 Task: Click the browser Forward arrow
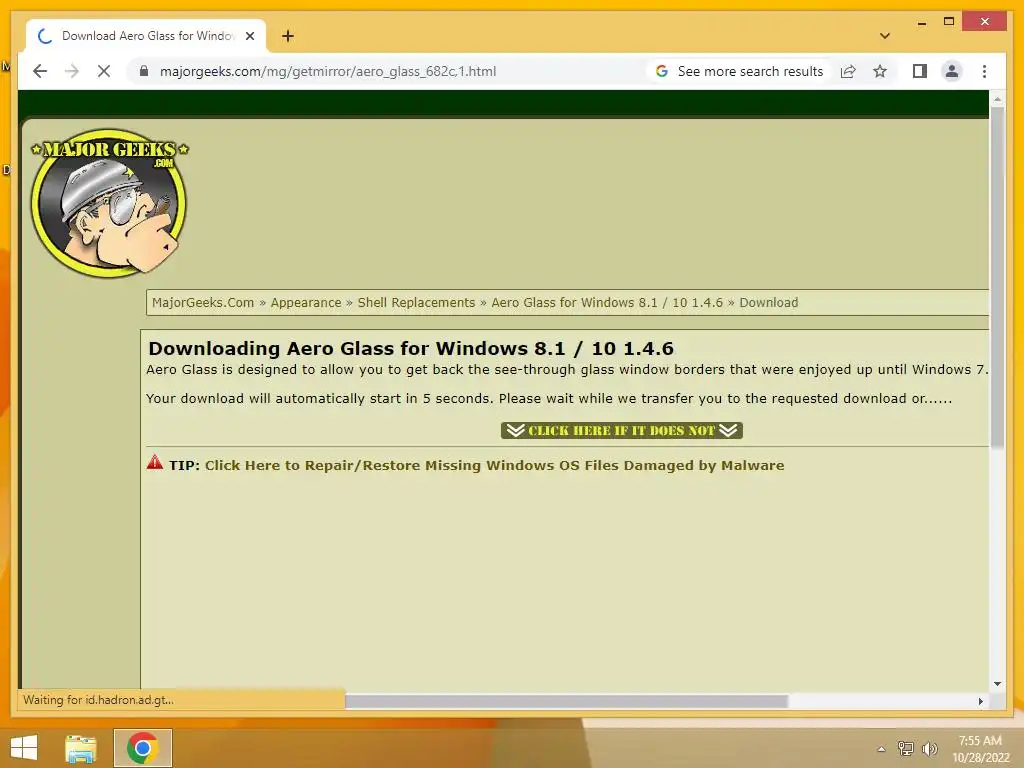[72, 71]
